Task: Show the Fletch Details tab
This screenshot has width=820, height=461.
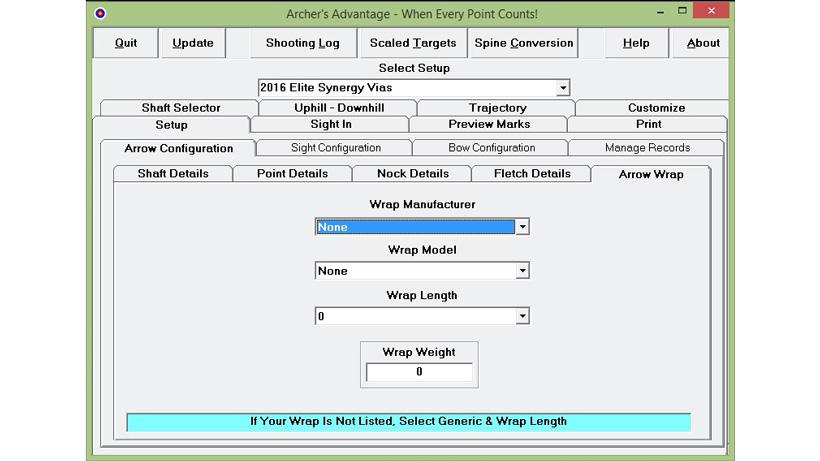Action: pos(532,174)
